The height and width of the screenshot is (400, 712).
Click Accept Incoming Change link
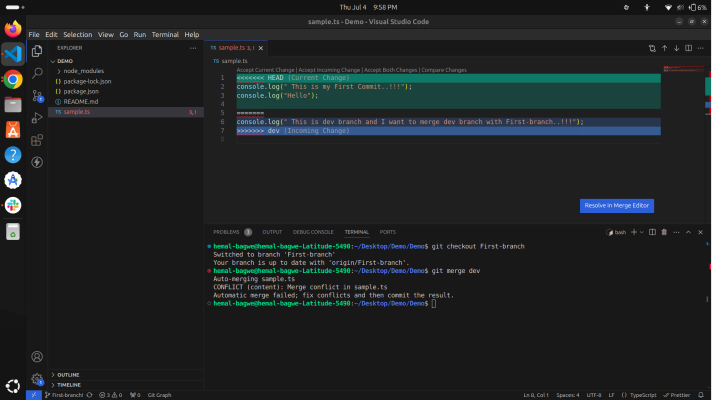pyautogui.click(x=329, y=70)
